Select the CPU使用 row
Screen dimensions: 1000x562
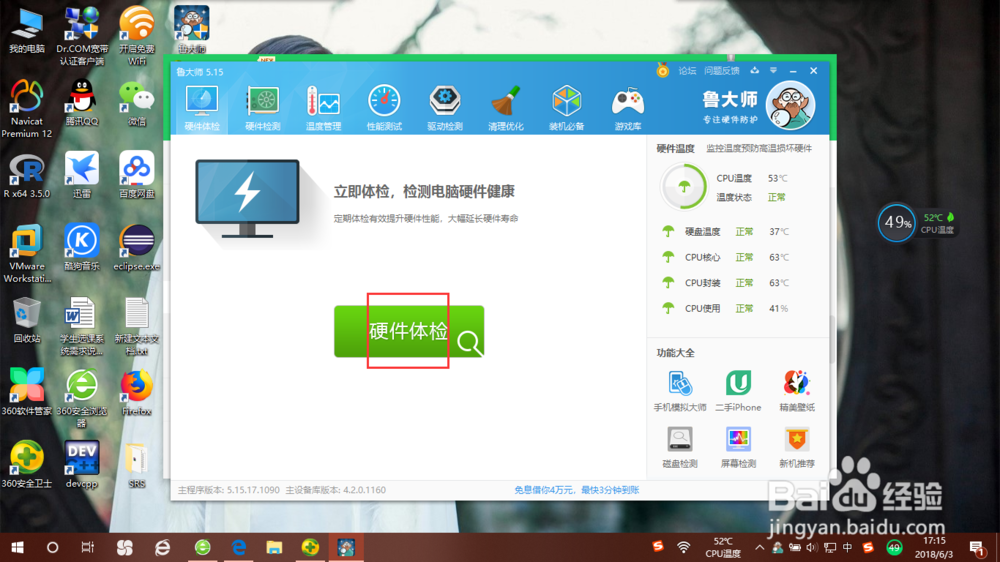point(727,308)
